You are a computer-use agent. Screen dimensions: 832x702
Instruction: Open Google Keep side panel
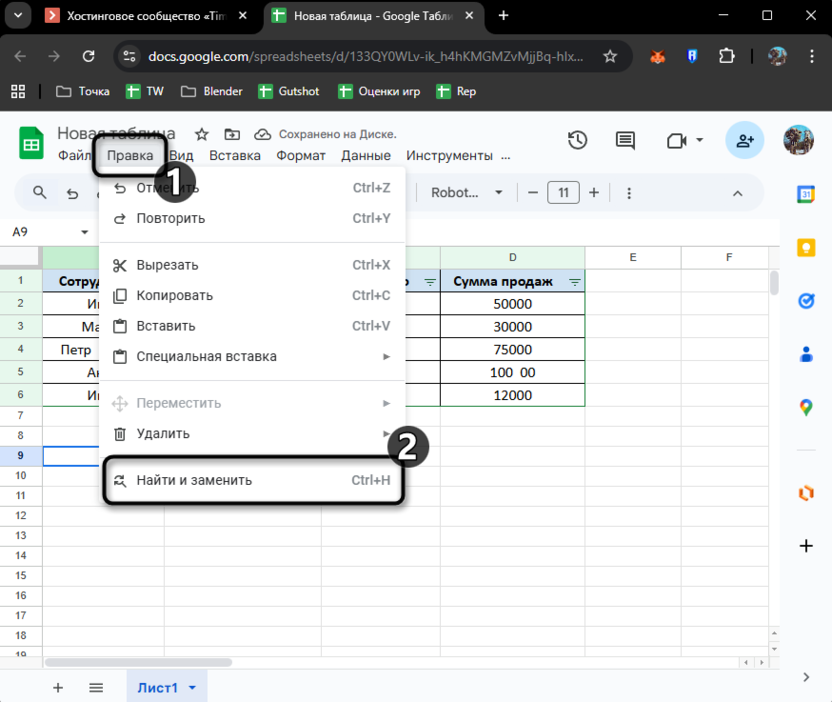tap(806, 247)
